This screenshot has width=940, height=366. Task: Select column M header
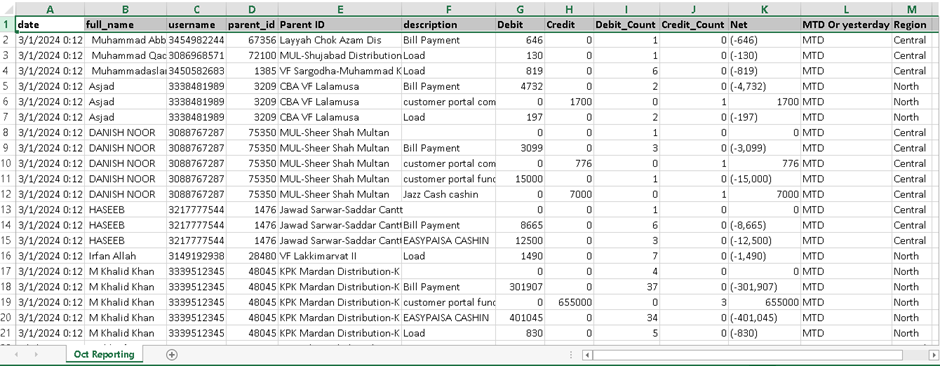(912, 9)
